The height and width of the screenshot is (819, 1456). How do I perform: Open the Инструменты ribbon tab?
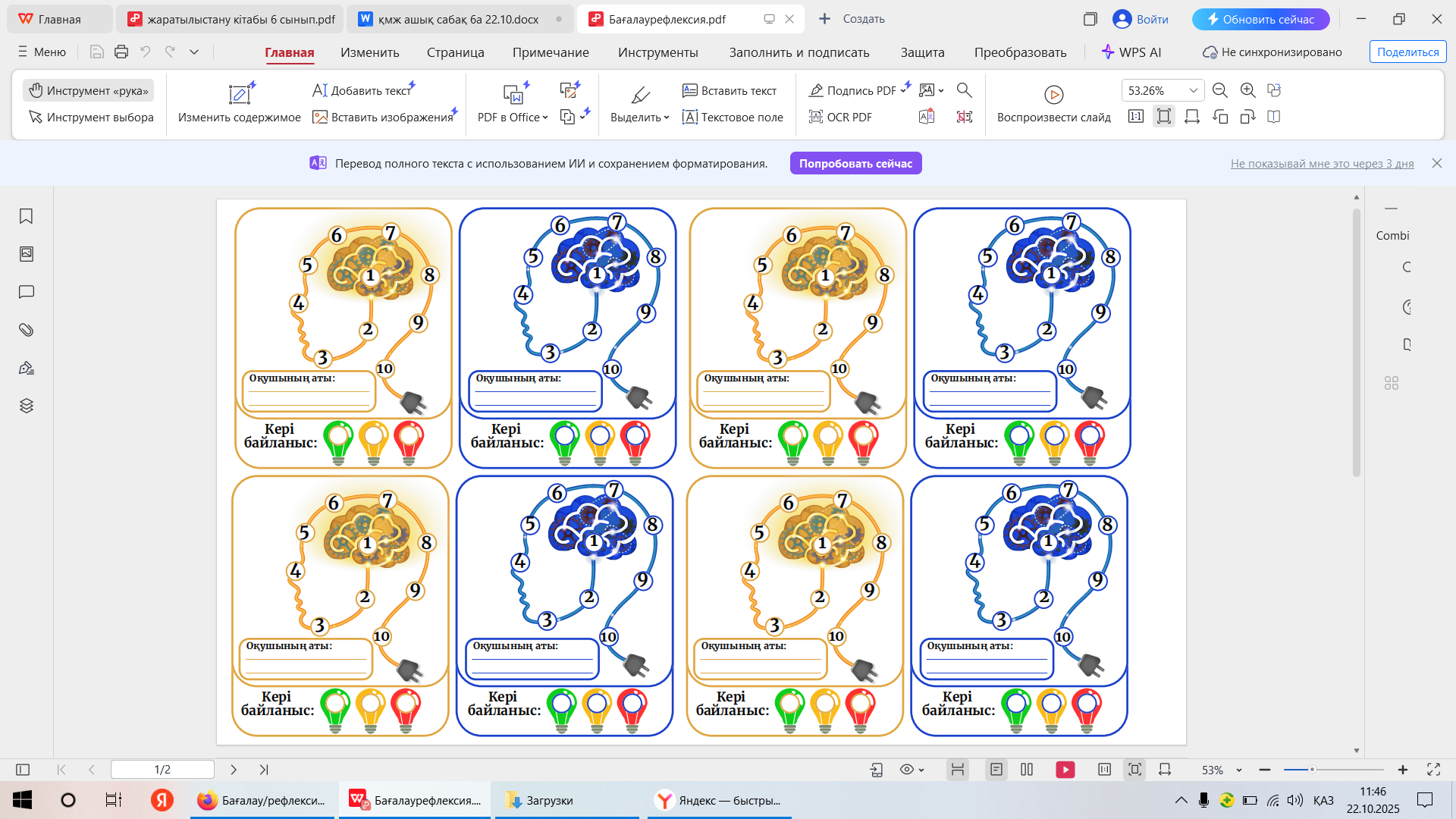click(657, 52)
